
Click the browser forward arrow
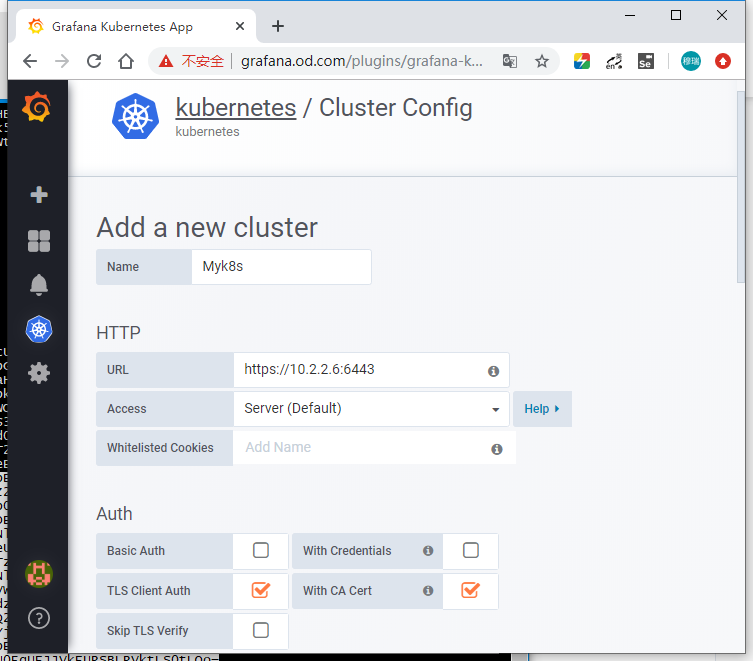point(62,61)
